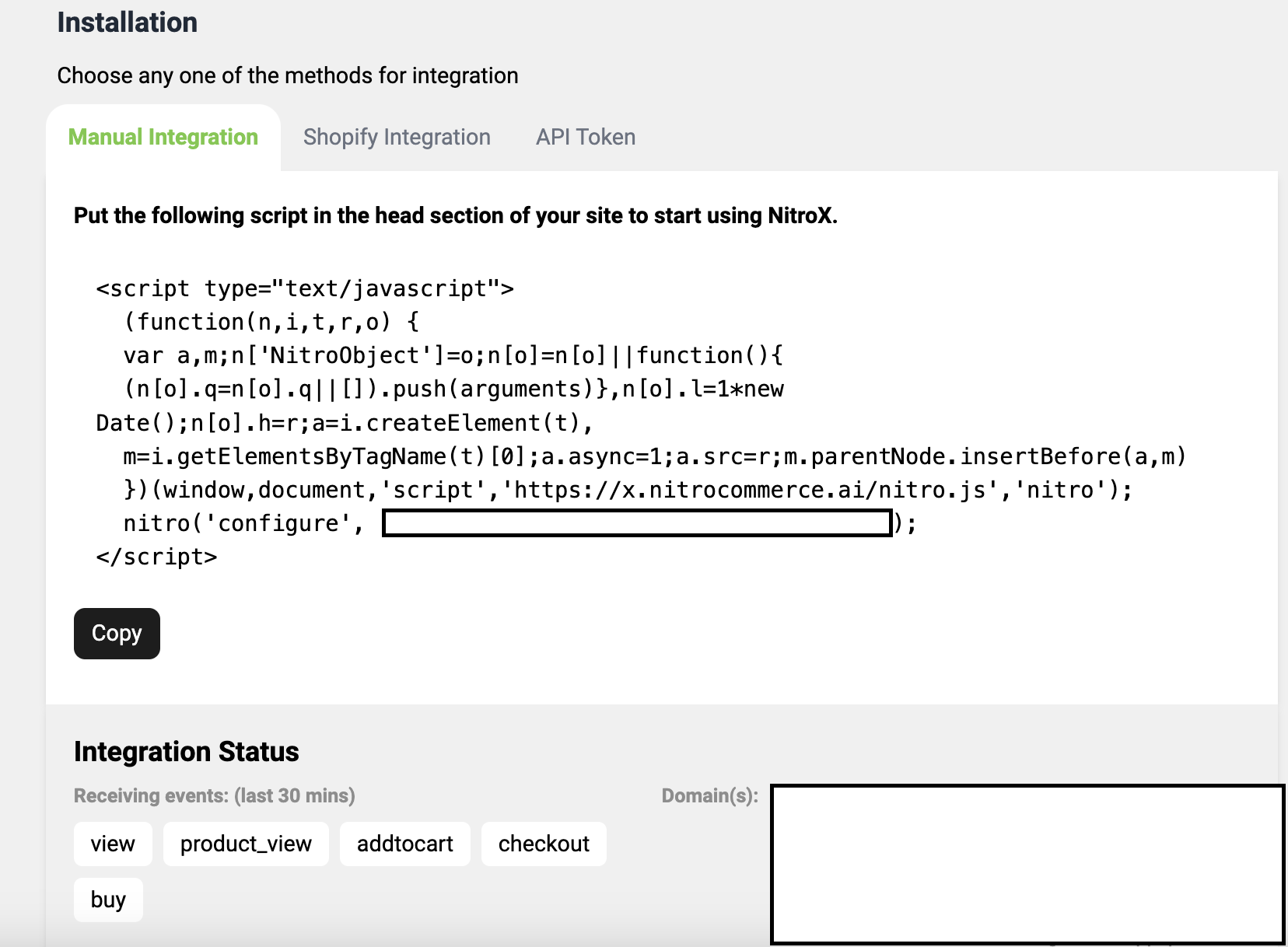
Task: Click the nitro('configure' code line
Action: click(x=520, y=523)
